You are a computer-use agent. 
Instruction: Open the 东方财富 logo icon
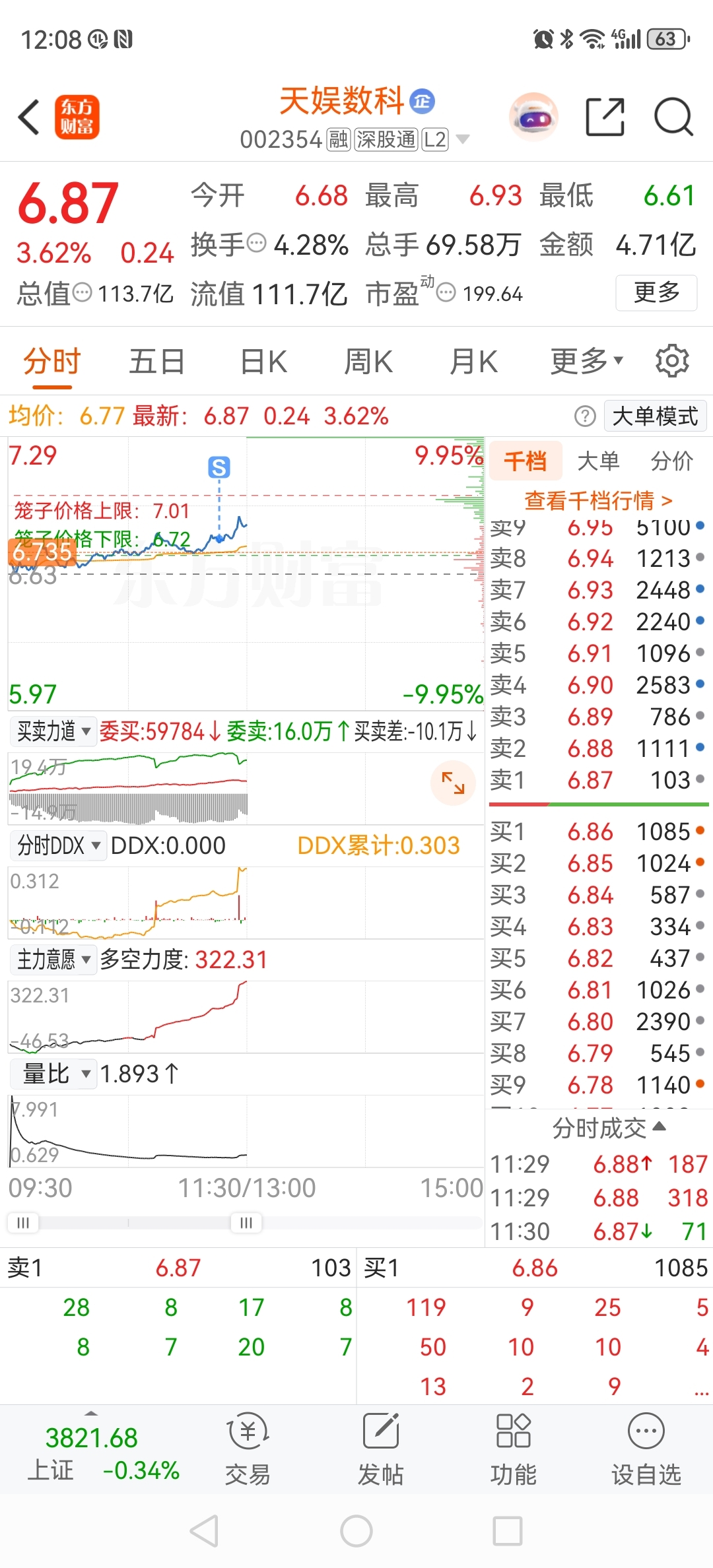[77, 117]
